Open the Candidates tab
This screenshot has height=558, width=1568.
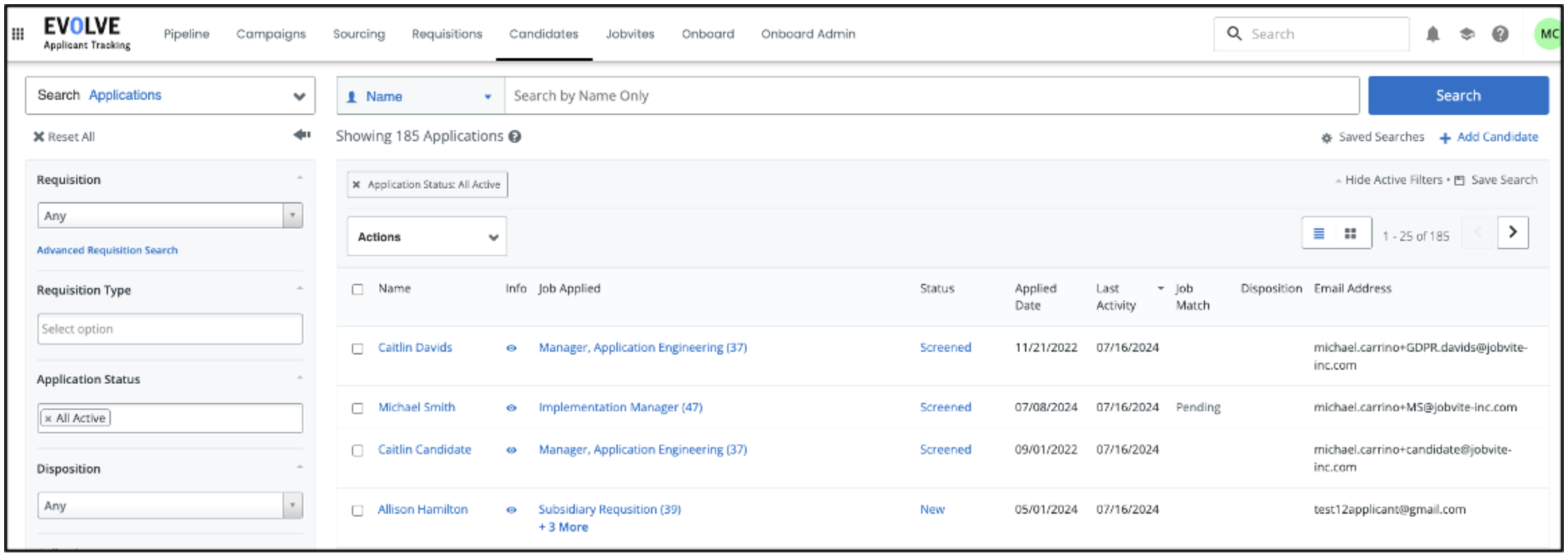544,34
